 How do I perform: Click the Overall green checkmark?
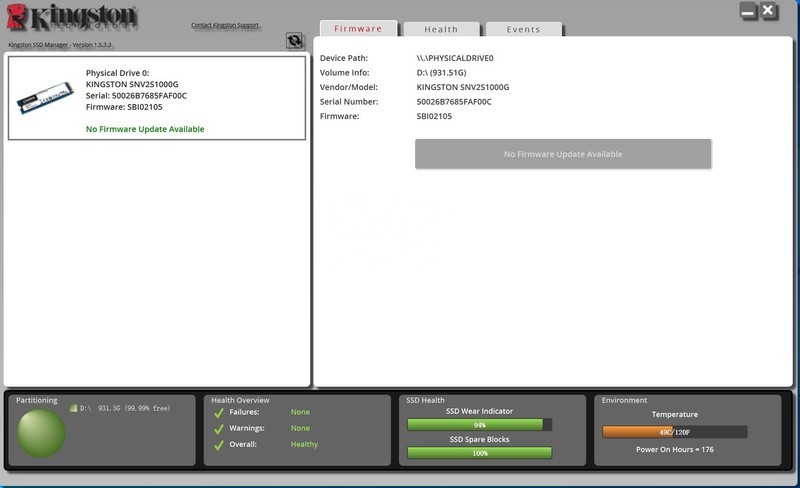tap(219, 445)
